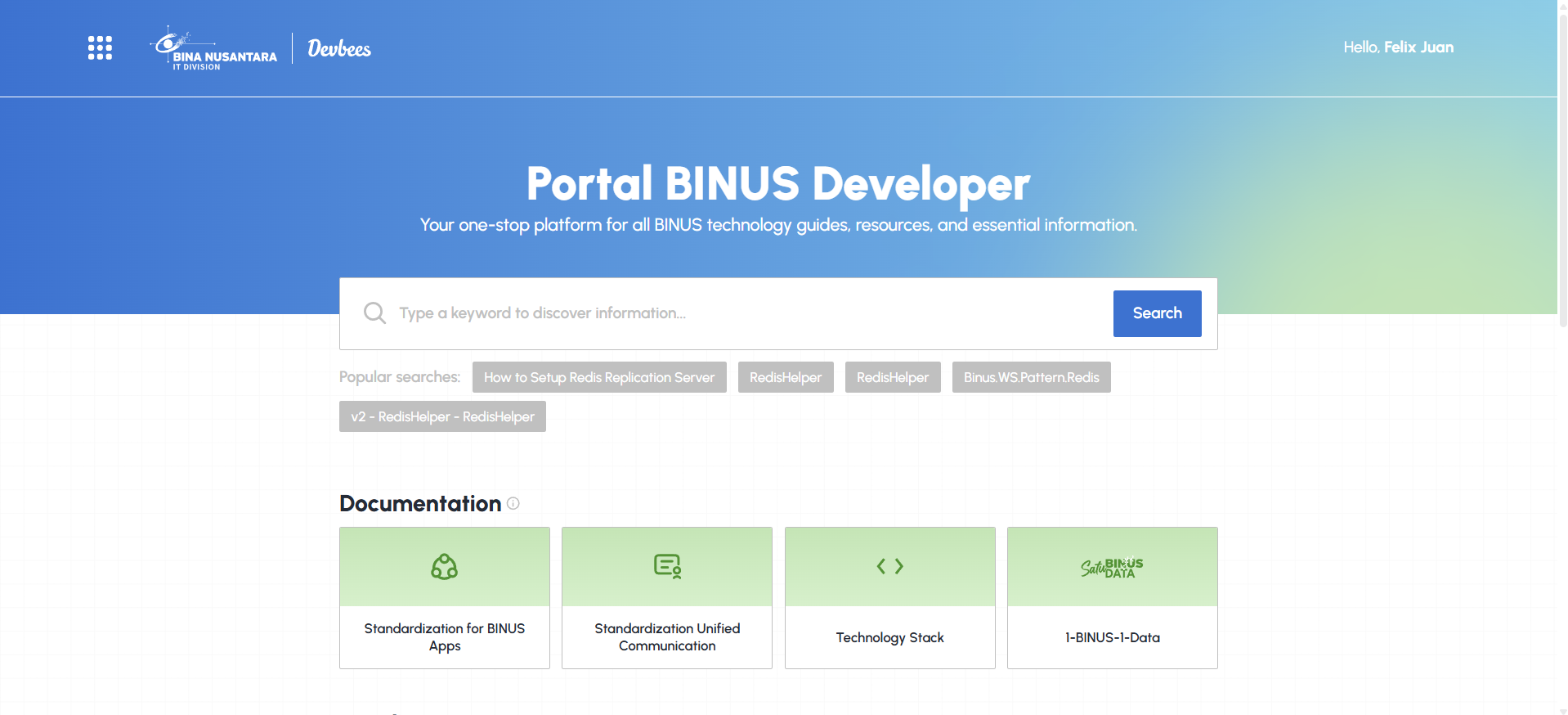The width and height of the screenshot is (1568, 715).
Task: Open 'Standardization for BINUS Apps' card title
Action: [x=445, y=637]
